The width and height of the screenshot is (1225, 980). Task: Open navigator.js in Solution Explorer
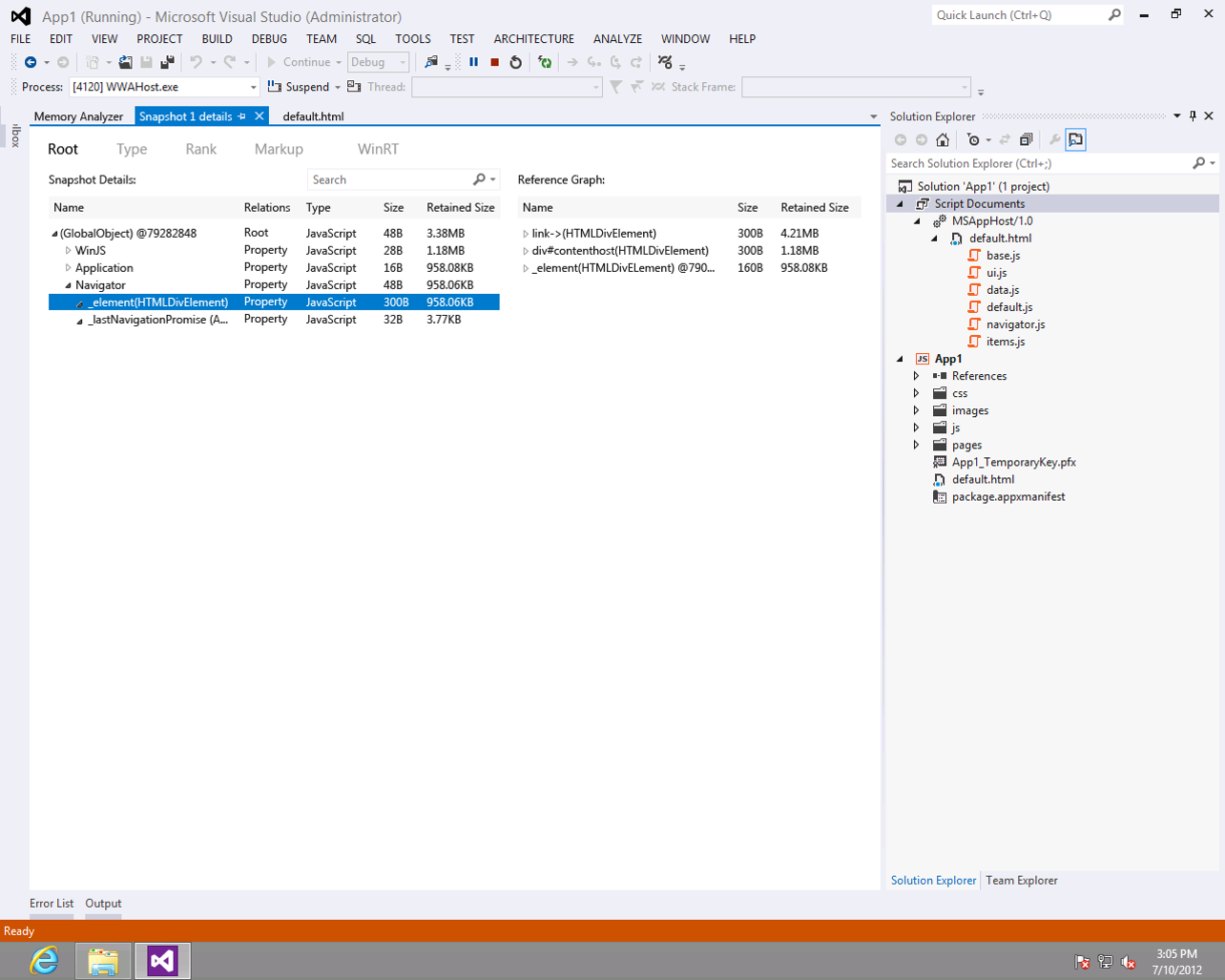coord(1015,324)
